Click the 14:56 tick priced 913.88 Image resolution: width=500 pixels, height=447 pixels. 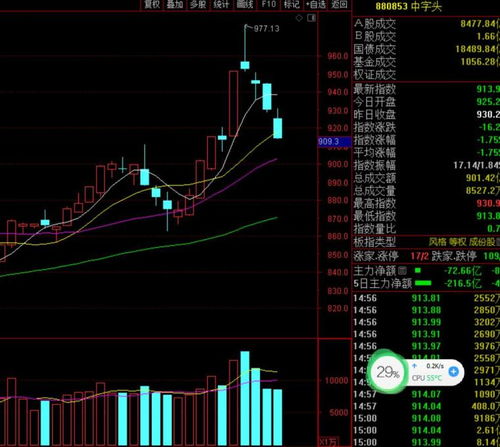pyautogui.click(x=427, y=310)
